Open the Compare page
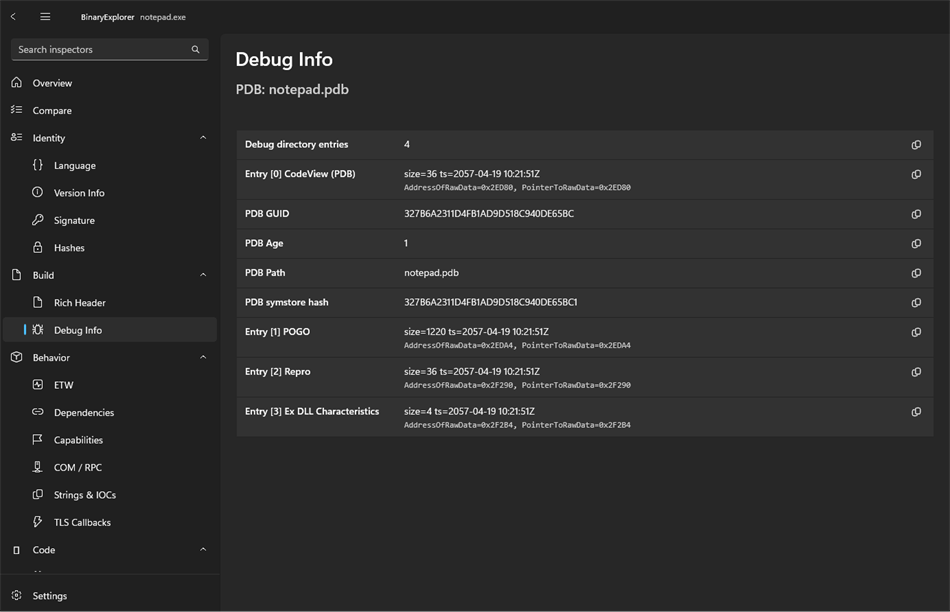Screen dimensions: 950x612 click(x=110, y=110)
